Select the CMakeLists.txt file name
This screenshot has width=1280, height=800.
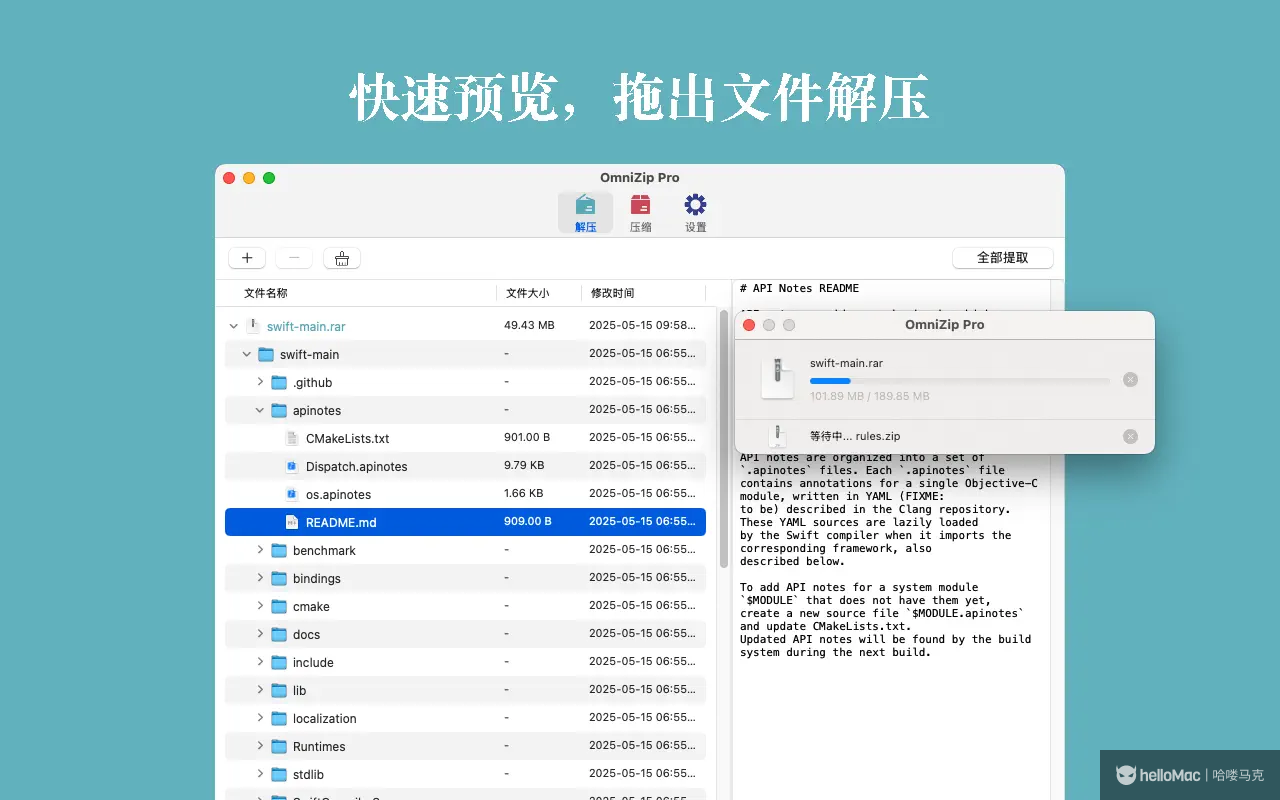coord(348,438)
